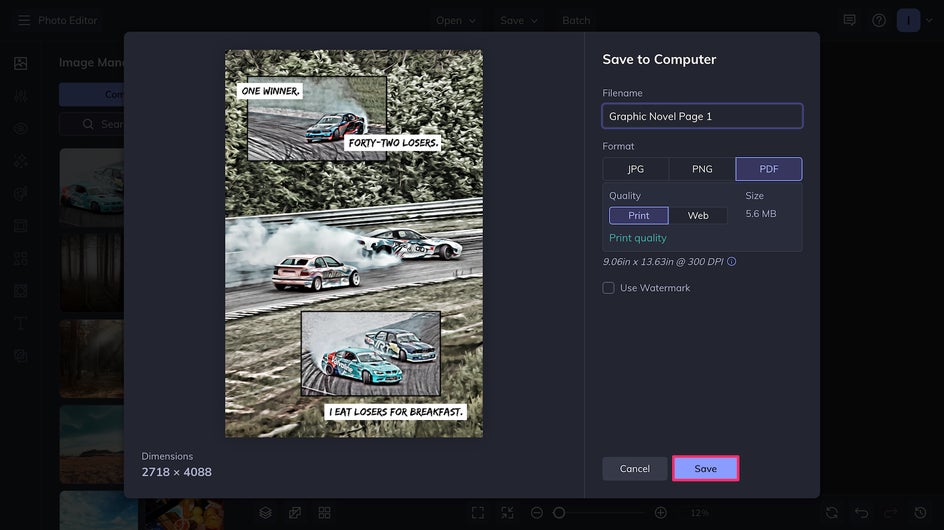Click the zoom in plus icon

(660, 513)
